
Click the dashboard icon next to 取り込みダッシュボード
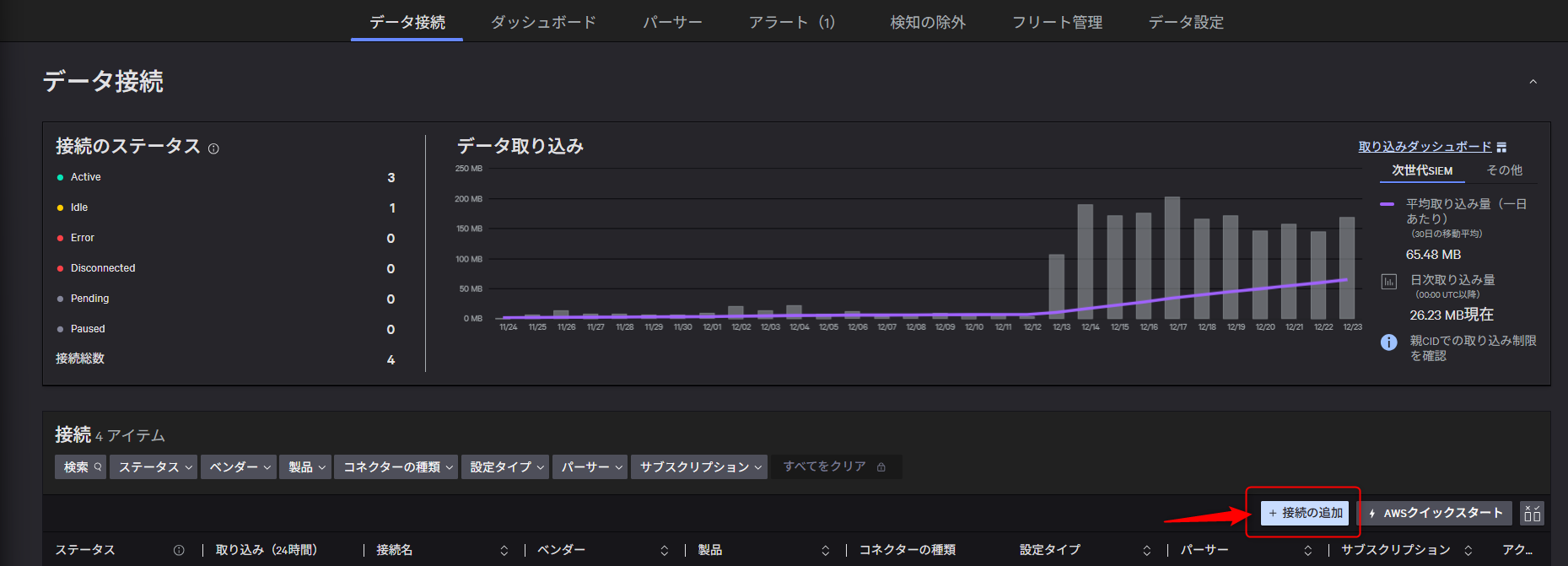click(x=1501, y=148)
